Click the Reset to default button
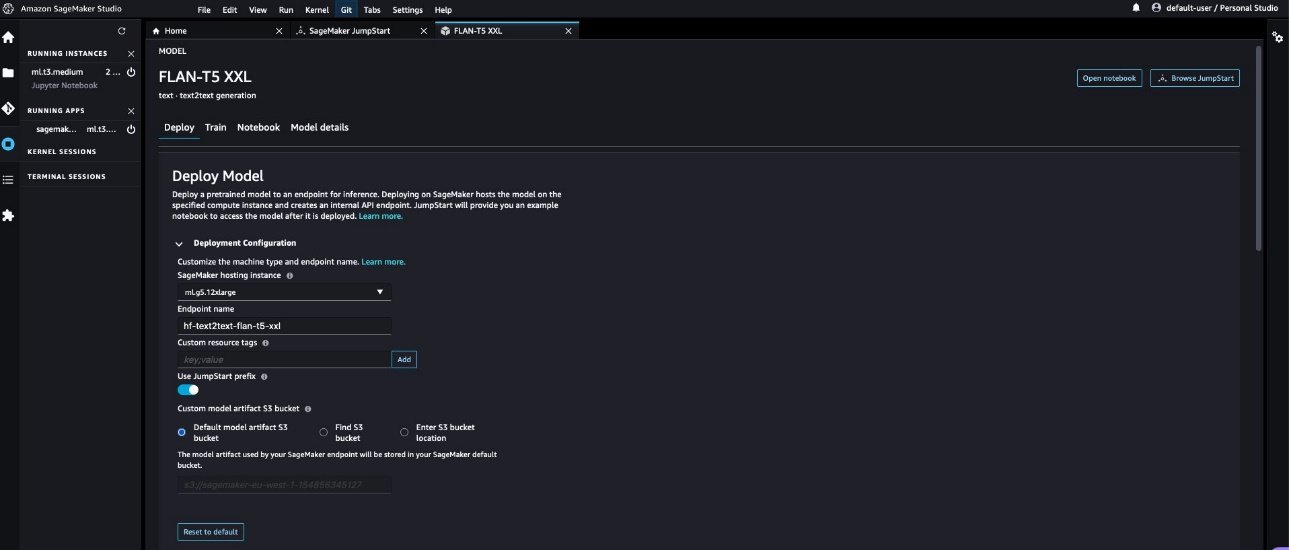Viewport: 1289px width, 550px height. (x=210, y=532)
